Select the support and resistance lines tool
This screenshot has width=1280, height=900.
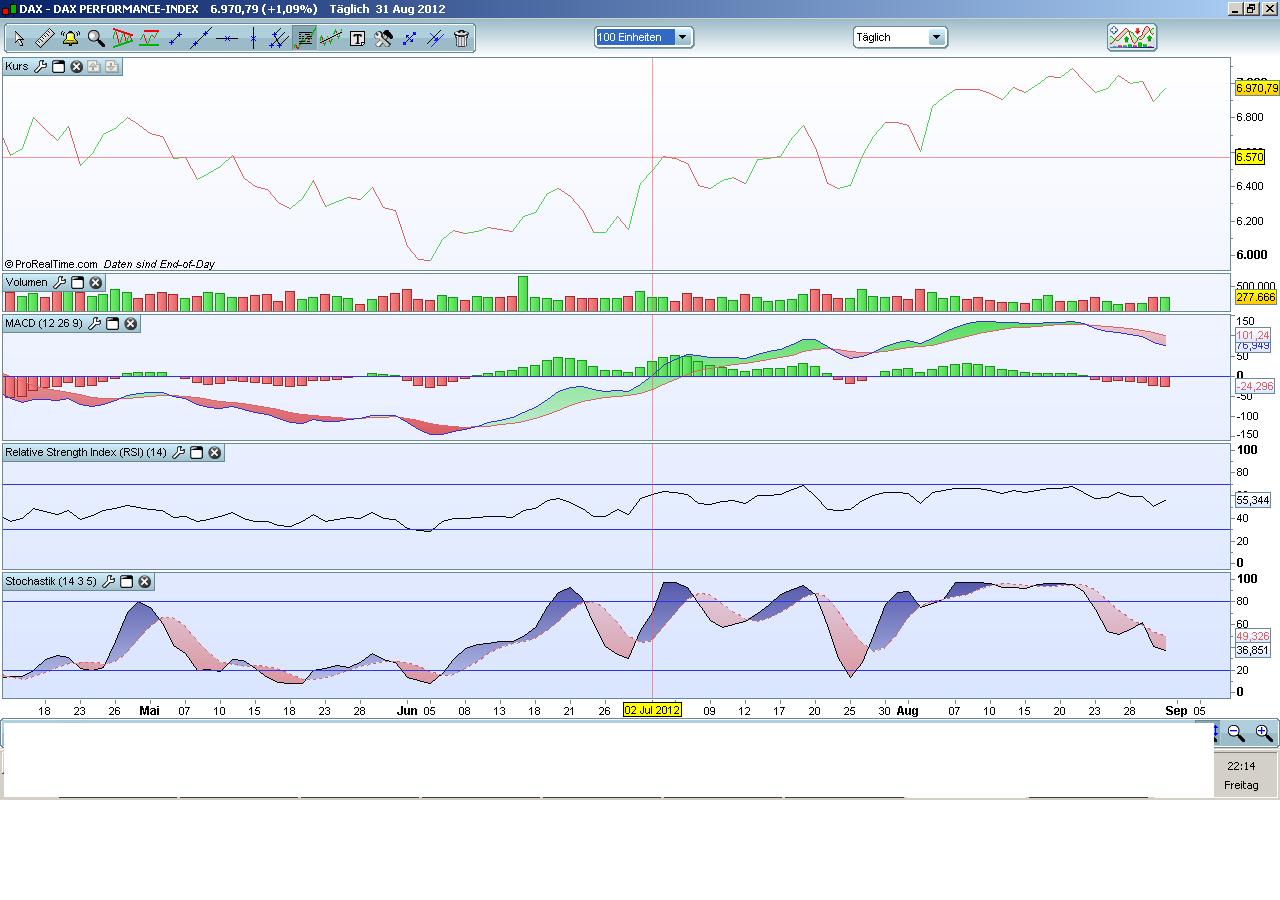pyautogui.click(x=149, y=39)
